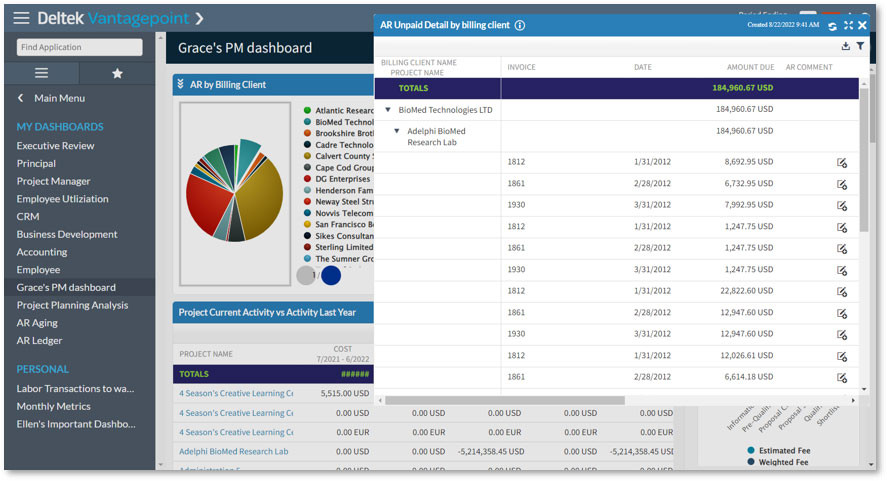This screenshot has height=481, width=887.
Task: Add AR comment on the 6,614.18 USD invoice
Action: click(842, 377)
